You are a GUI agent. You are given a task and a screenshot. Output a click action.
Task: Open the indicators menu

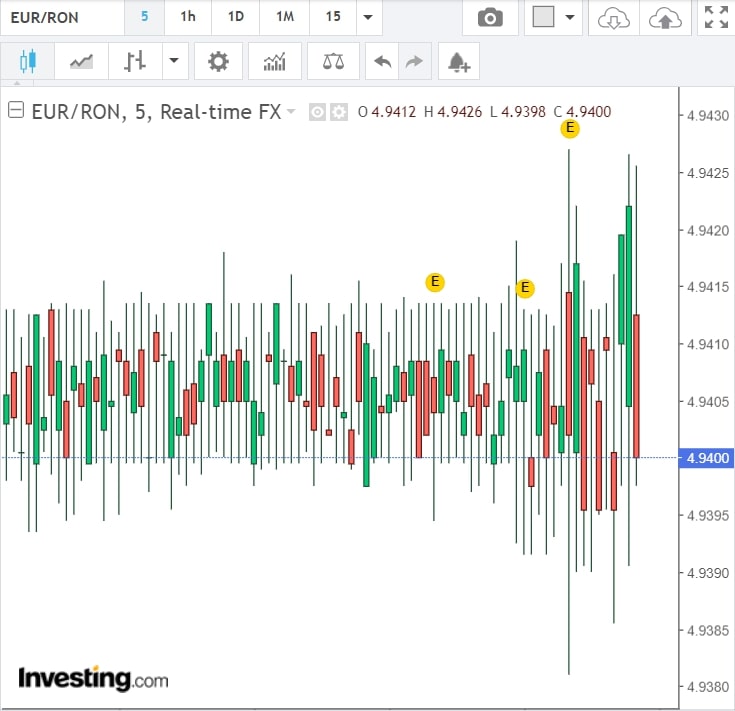(274, 62)
